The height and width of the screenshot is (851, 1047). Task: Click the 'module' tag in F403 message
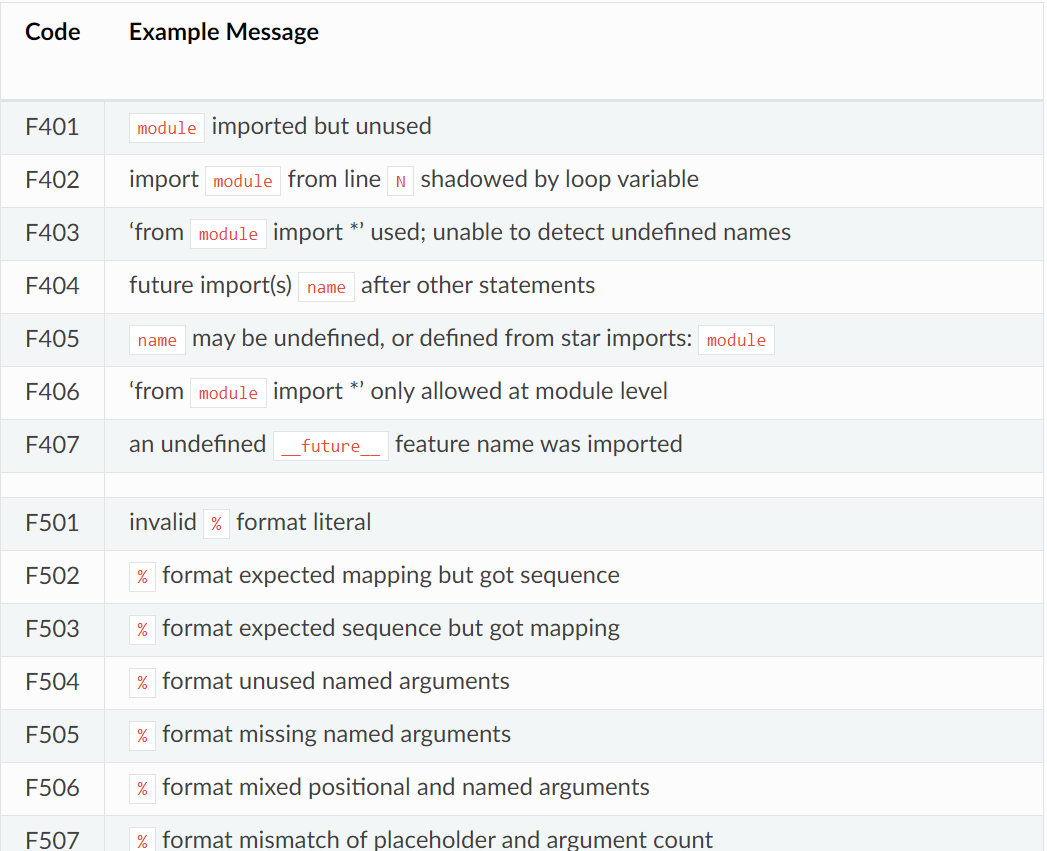click(228, 234)
